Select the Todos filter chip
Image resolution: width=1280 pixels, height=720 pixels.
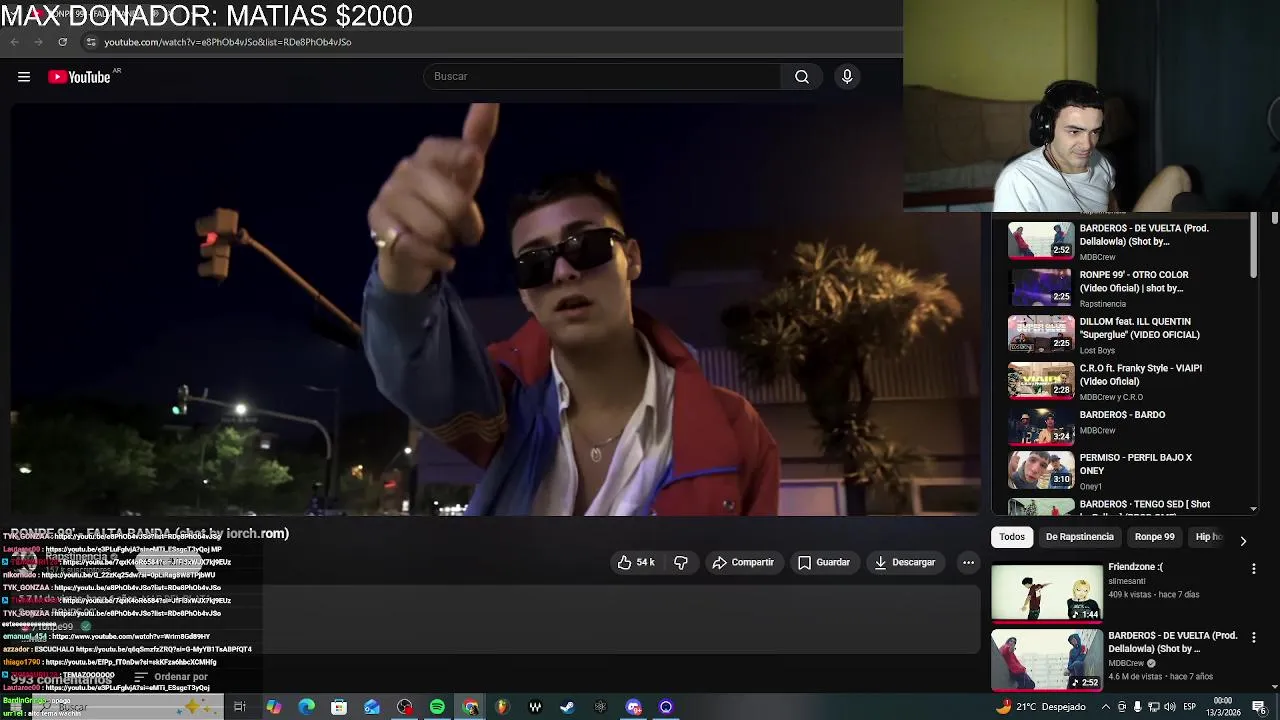pyautogui.click(x=1012, y=537)
